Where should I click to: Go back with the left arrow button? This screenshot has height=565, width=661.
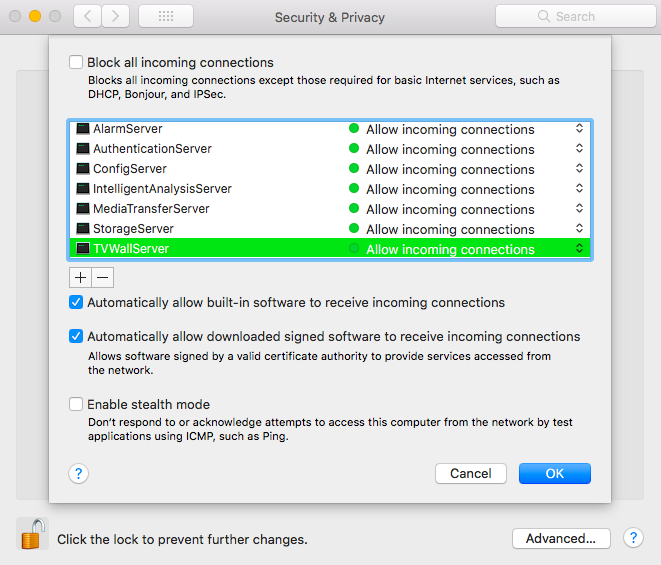[88, 16]
